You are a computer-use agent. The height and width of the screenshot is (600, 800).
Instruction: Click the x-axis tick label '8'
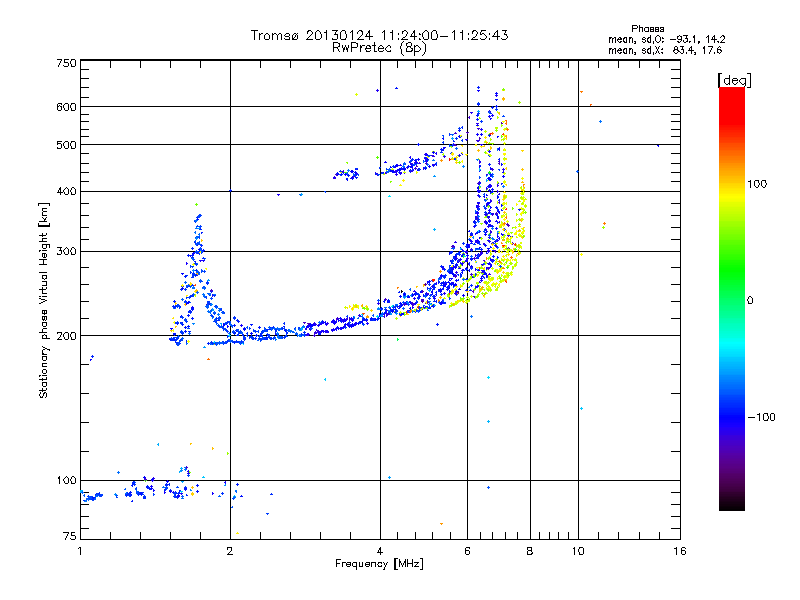[x=530, y=551]
